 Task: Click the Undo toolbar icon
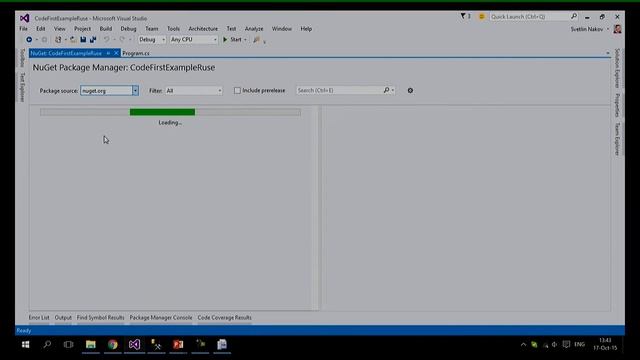[x=106, y=40]
